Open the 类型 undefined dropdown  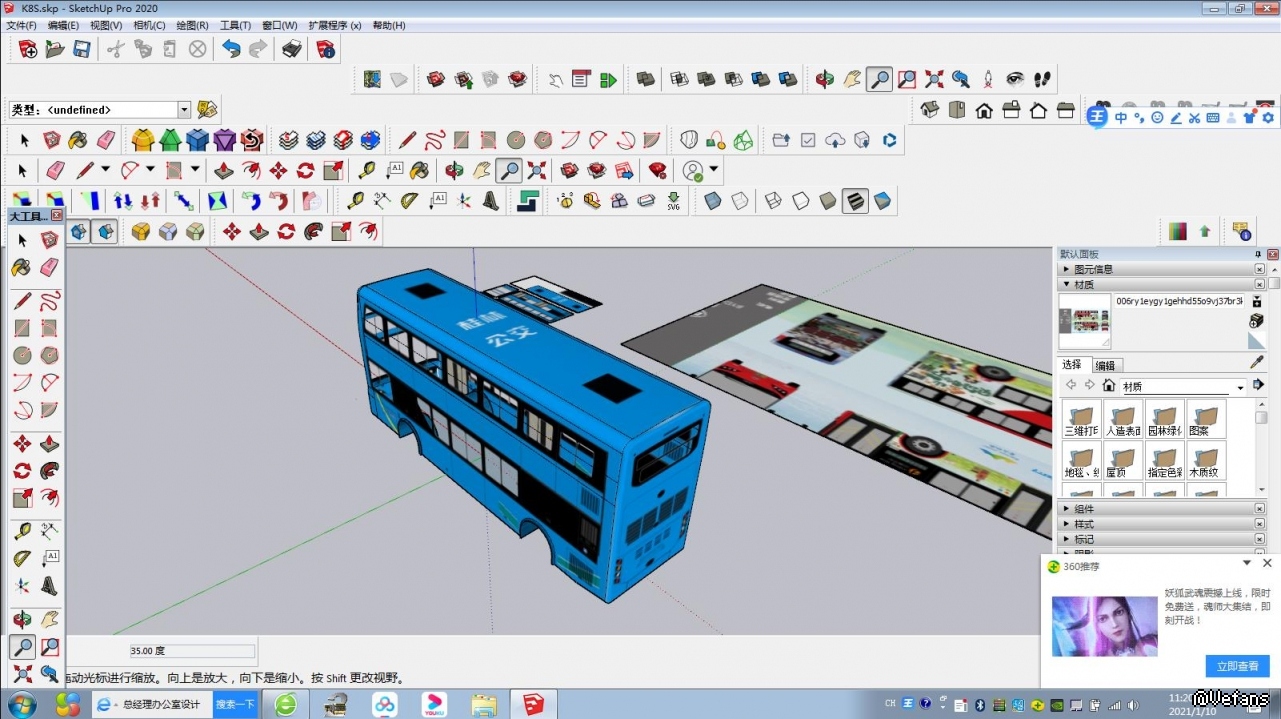point(184,110)
